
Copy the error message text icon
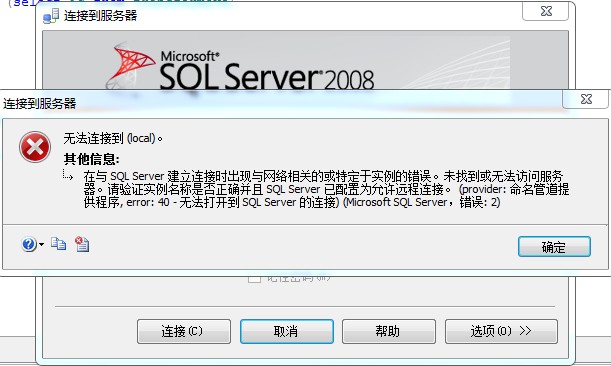point(58,244)
